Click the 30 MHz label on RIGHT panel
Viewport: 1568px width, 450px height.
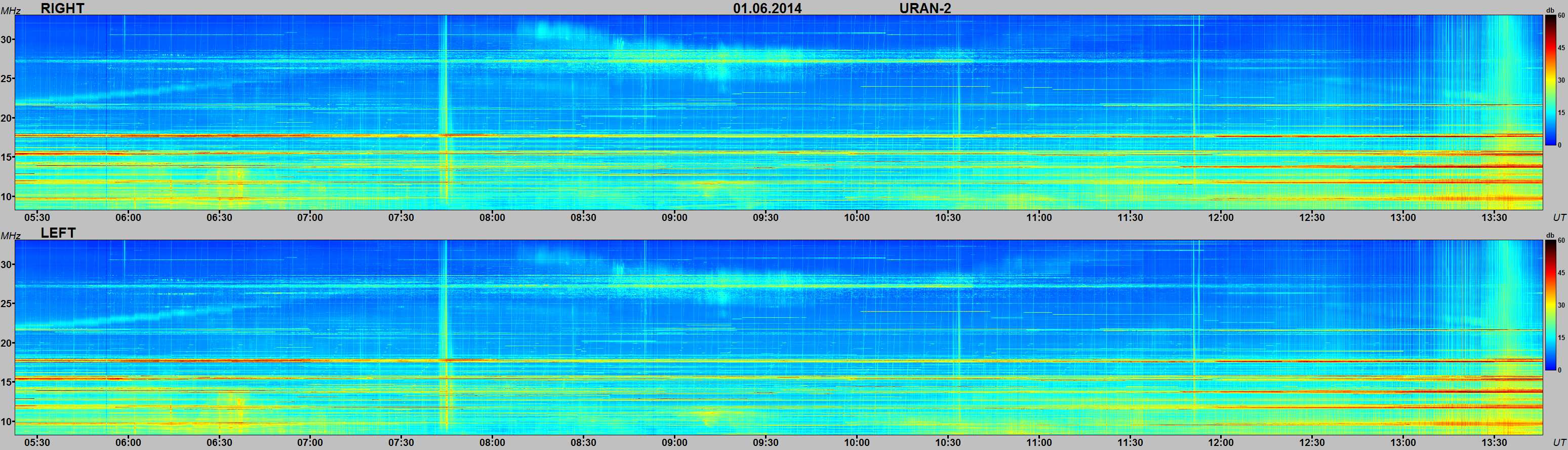[x=7, y=40]
